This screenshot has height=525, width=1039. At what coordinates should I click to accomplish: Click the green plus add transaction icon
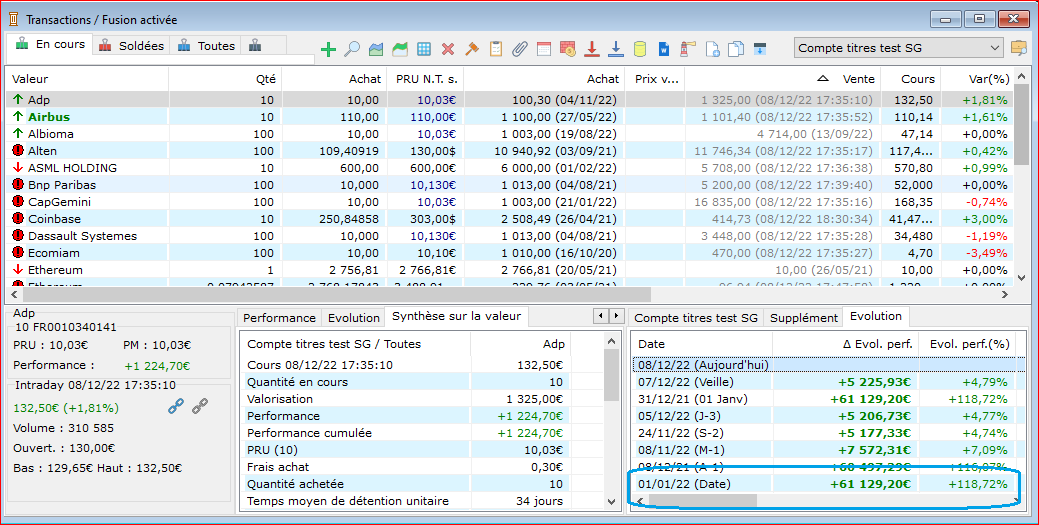[x=328, y=48]
